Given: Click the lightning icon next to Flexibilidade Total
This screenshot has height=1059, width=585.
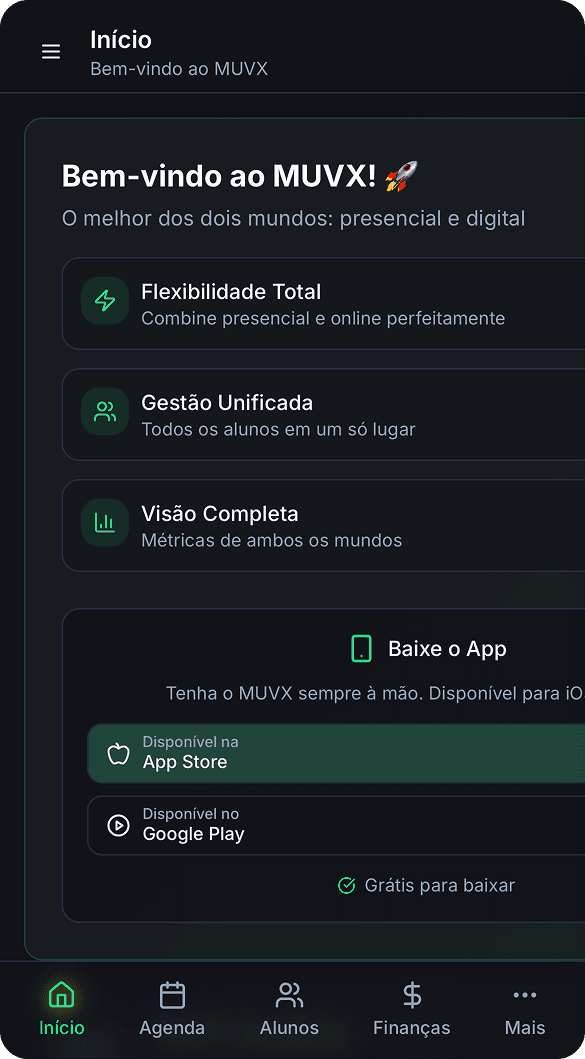Looking at the screenshot, I should point(105,301).
